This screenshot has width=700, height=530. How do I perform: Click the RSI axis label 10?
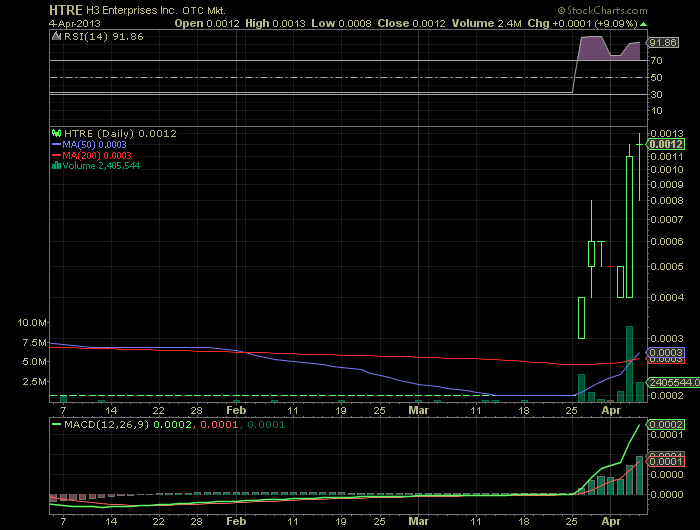[656, 111]
